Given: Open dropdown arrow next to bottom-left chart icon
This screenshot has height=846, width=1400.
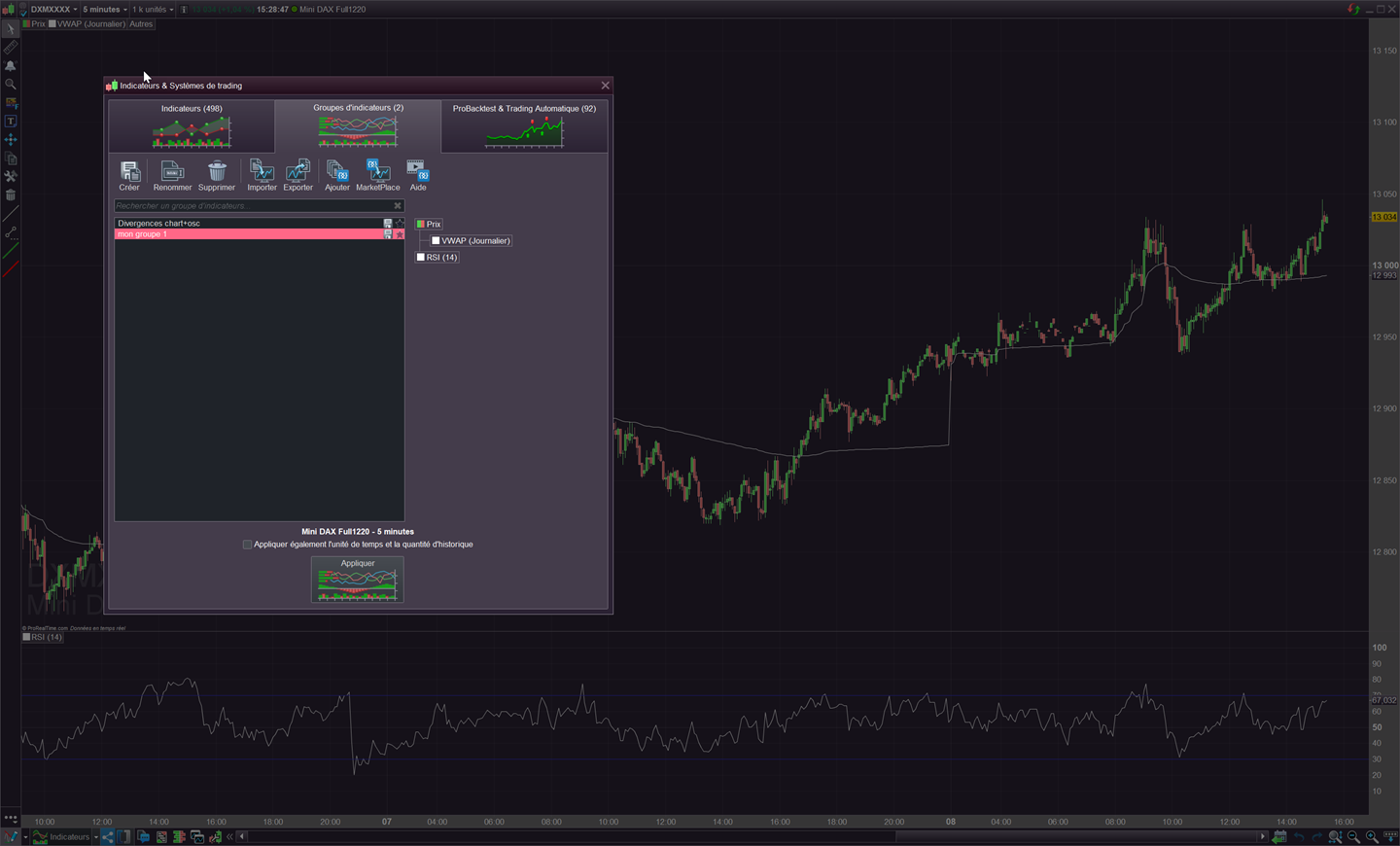Looking at the screenshot, I should 26,836.
